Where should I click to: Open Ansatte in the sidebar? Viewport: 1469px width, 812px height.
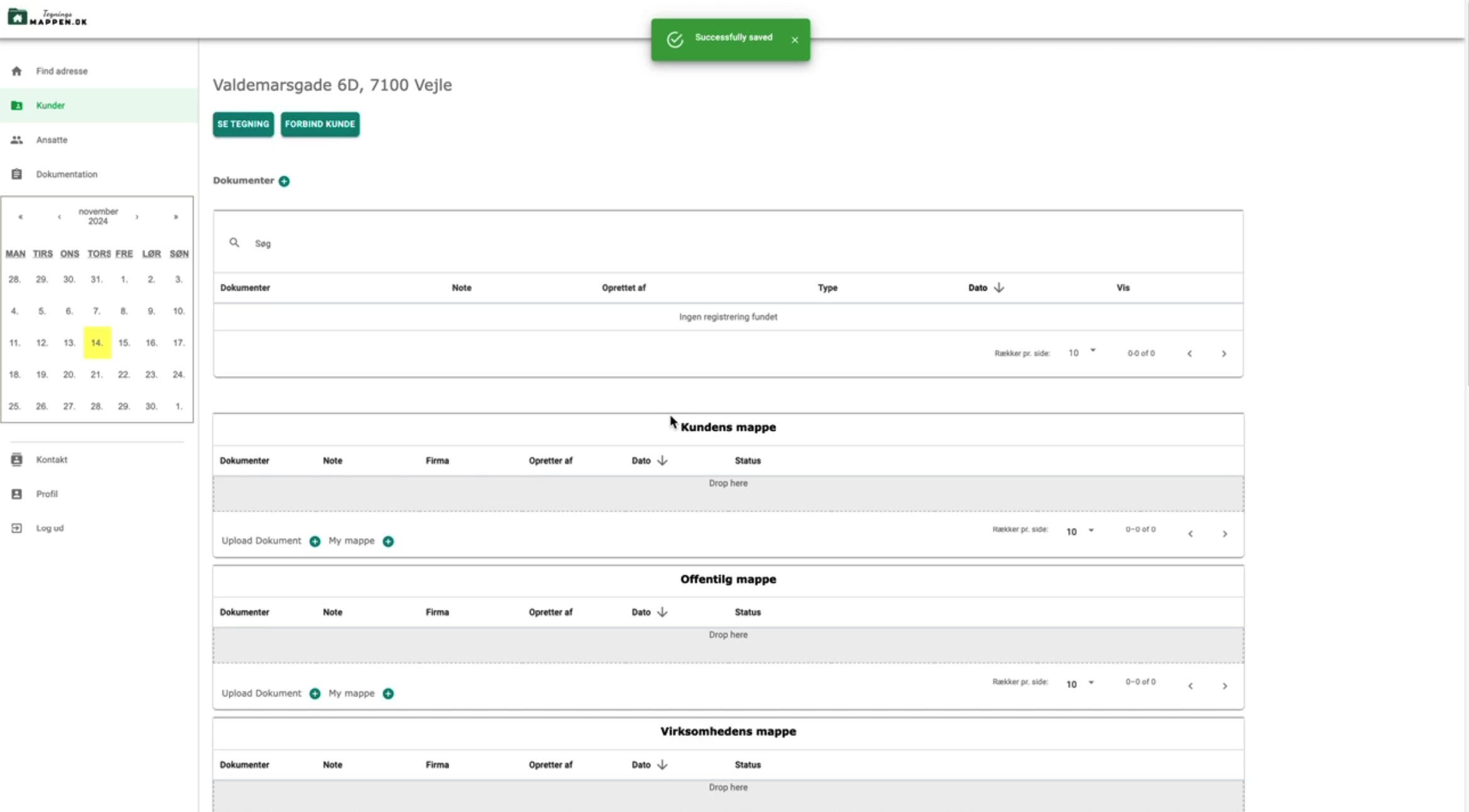(x=52, y=140)
